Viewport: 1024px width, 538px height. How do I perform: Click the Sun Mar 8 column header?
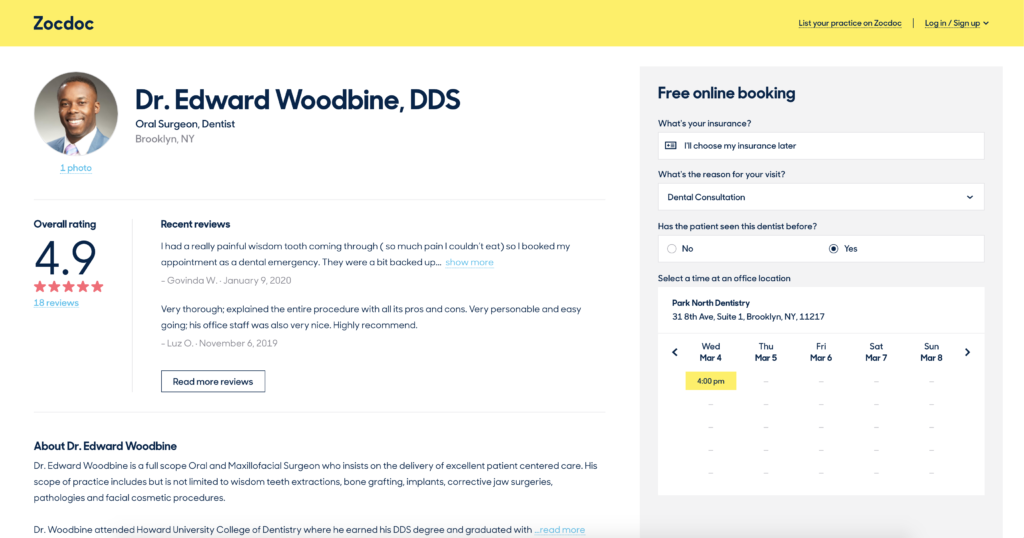[931, 352]
